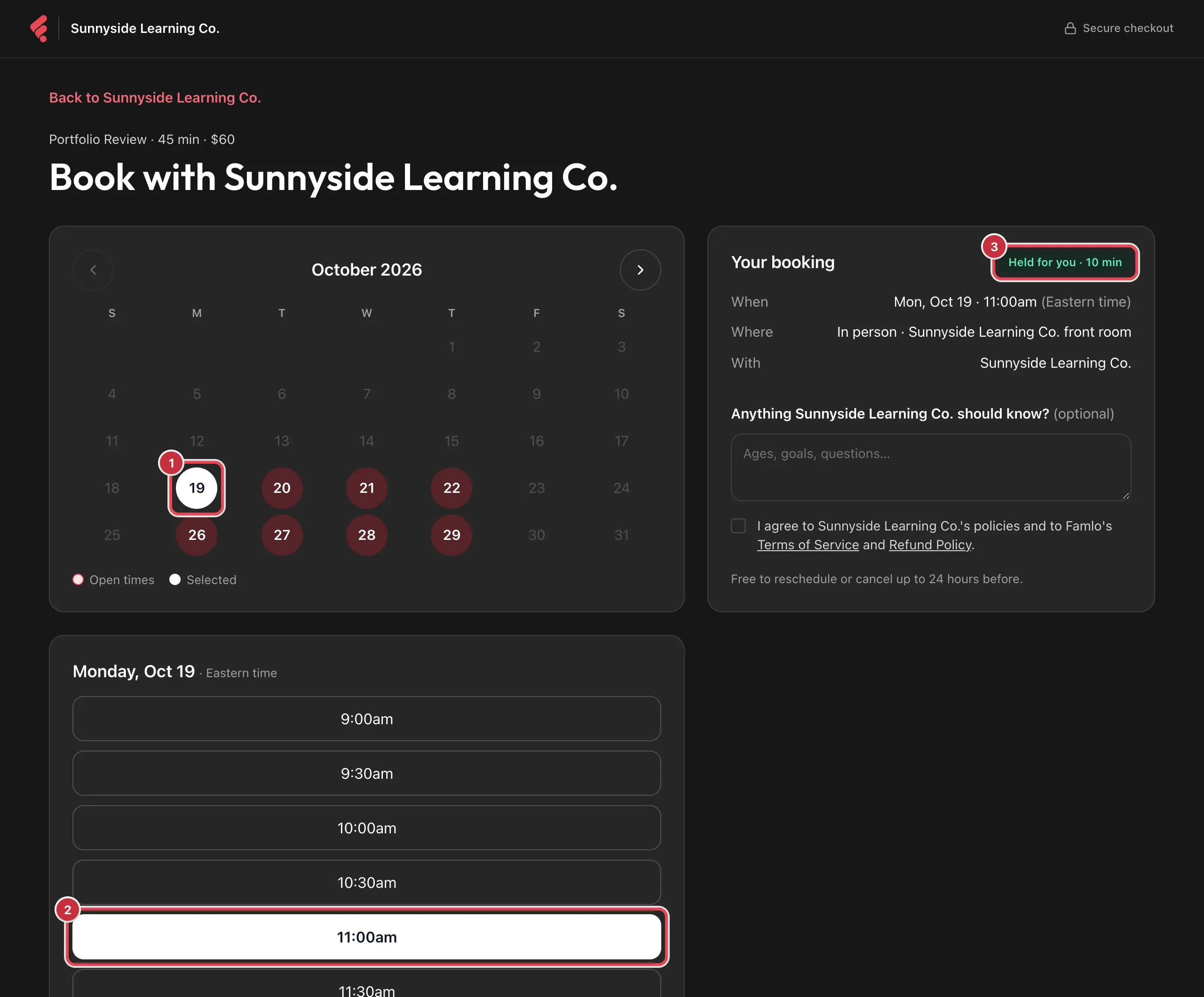This screenshot has height=997, width=1204.
Task: Select October 19 on the calendar
Action: (197, 488)
